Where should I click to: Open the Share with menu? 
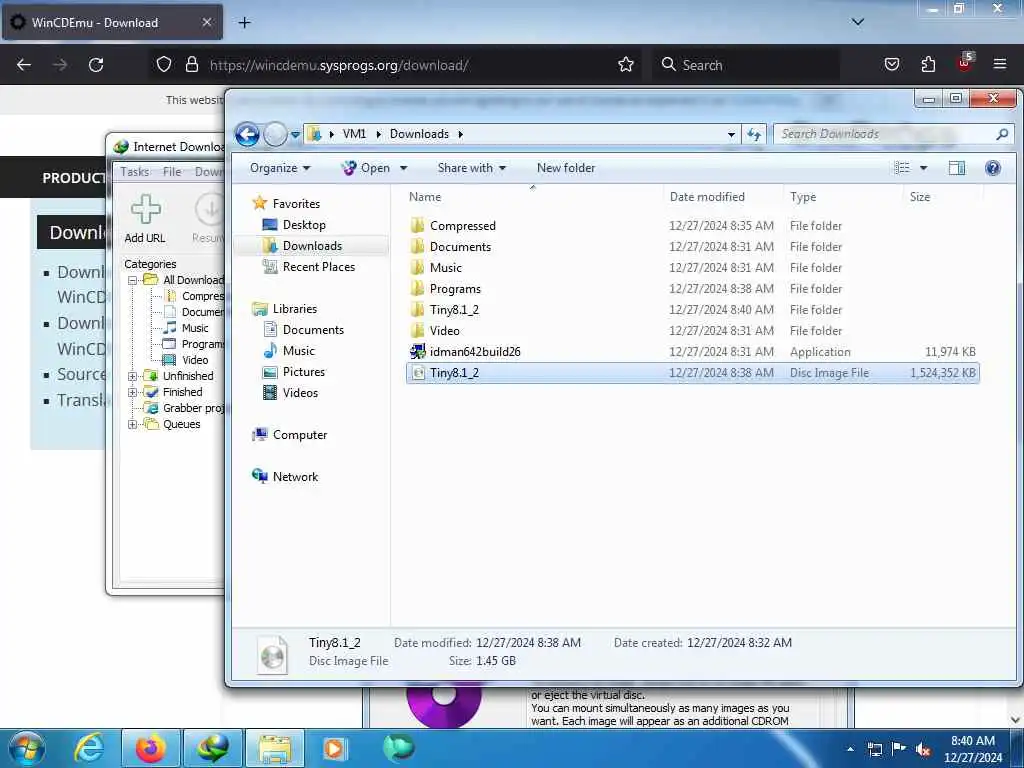[x=472, y=168]
